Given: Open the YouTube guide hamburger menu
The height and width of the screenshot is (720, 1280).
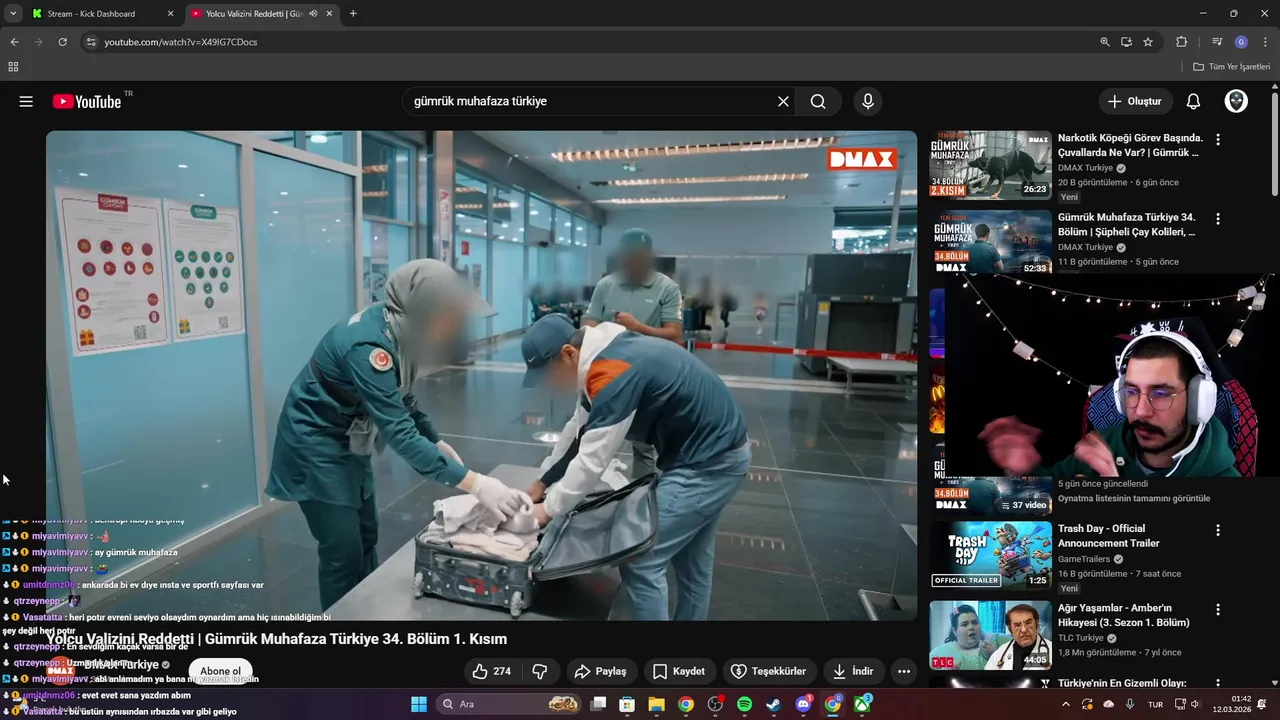Looking at the screenshot, I should pyautogui.click(x=26, y=101).
